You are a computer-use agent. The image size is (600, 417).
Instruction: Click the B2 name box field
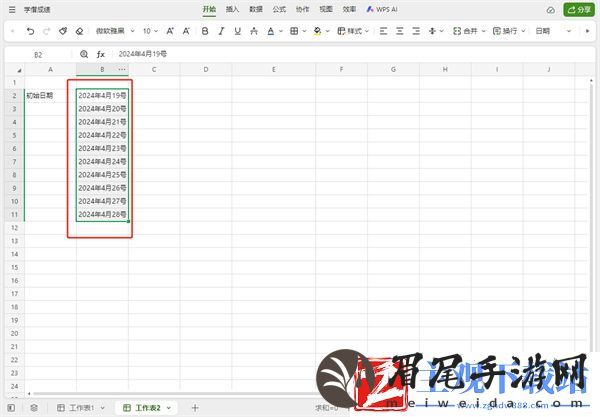(38, 55)
